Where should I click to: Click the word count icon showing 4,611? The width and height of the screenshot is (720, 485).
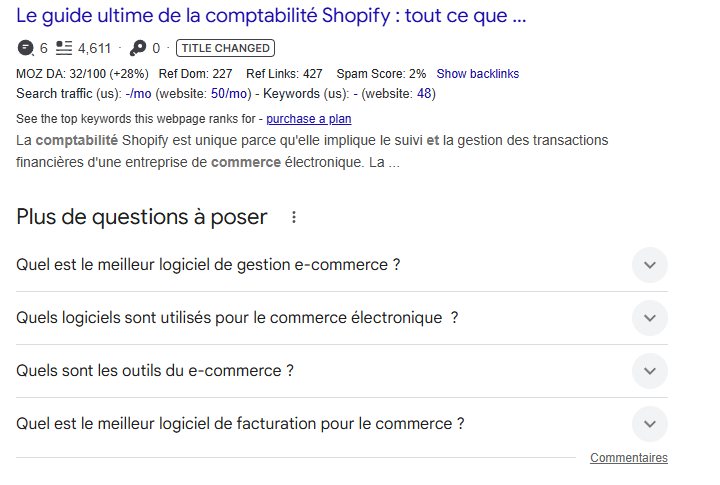coord(64,48)
